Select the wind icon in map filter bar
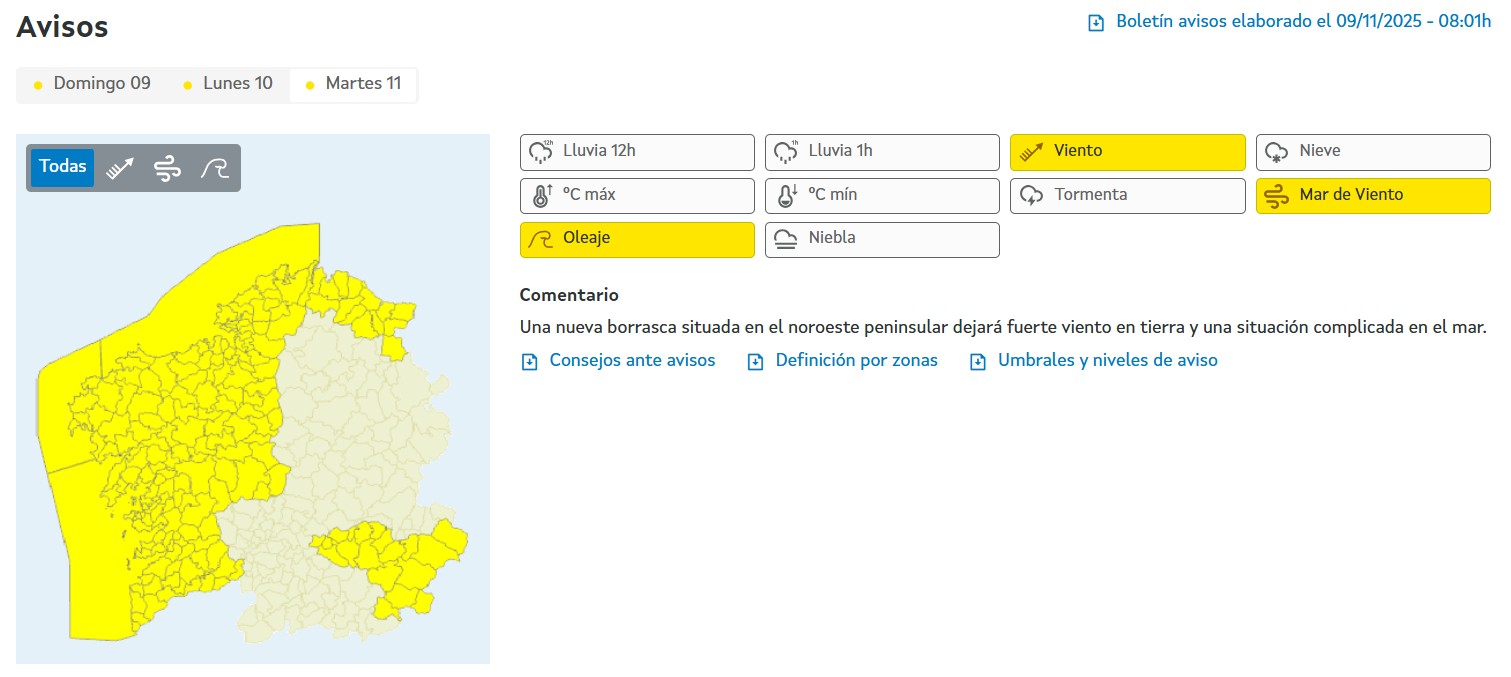The width and height of the screenshot is (1511, 677). pos(121,168)
